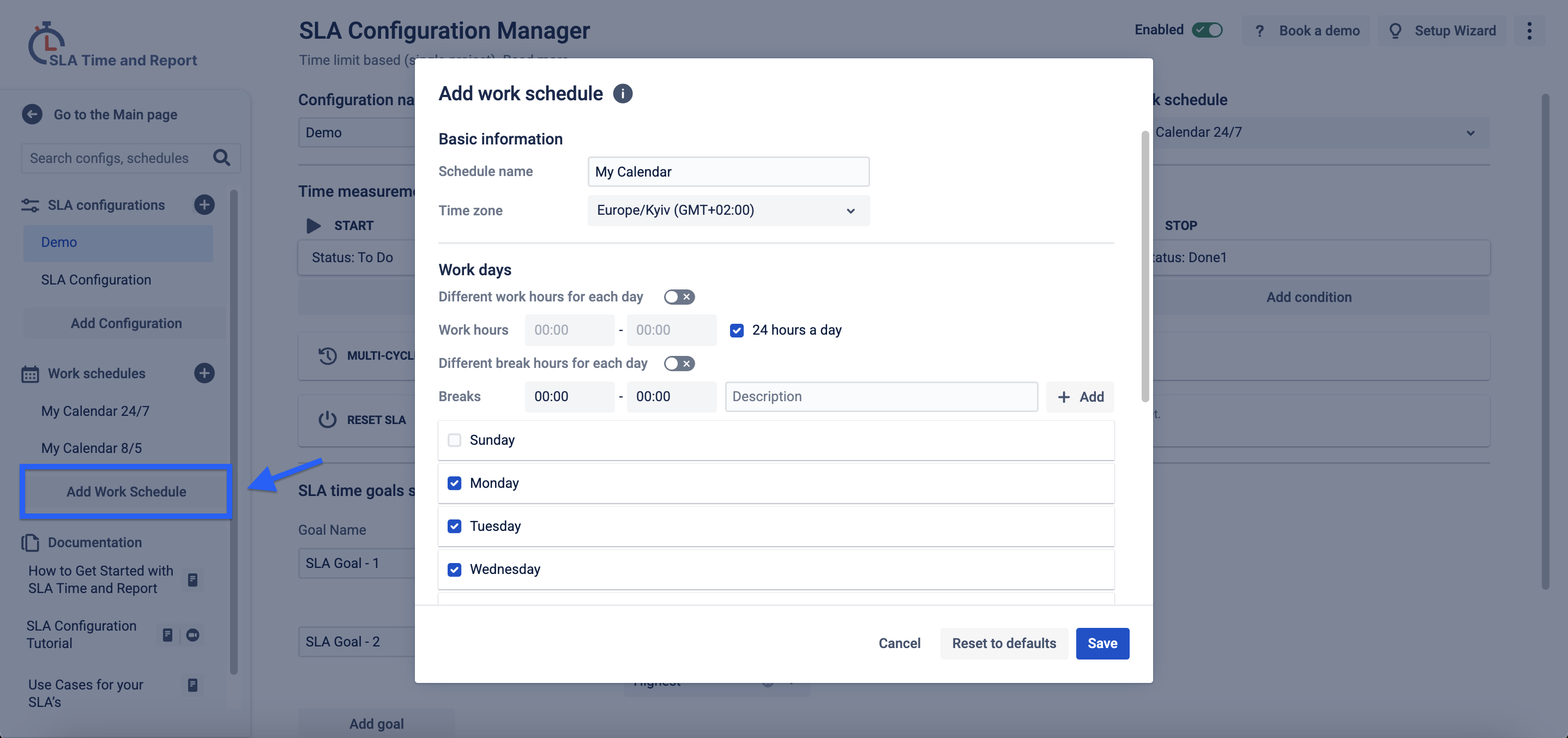This screenshot has width=1568, height=738.
Task: Click the lightbulb Setup Wizard icon
Action: click(1395, 31)
